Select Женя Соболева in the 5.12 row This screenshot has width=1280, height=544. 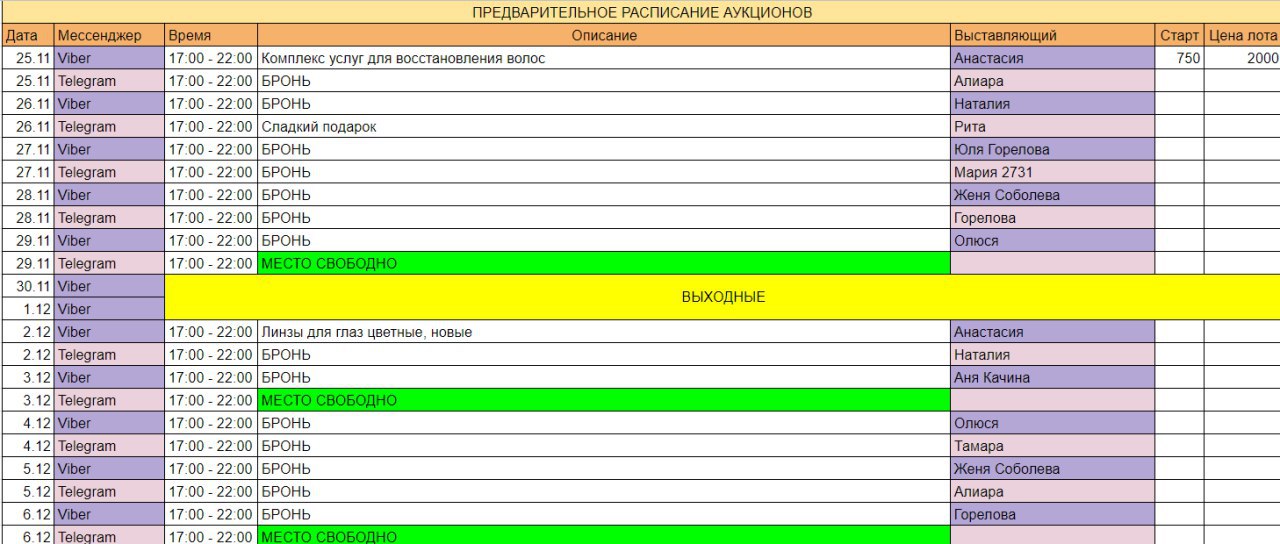pyautogui.click(x=1053, y=469)
